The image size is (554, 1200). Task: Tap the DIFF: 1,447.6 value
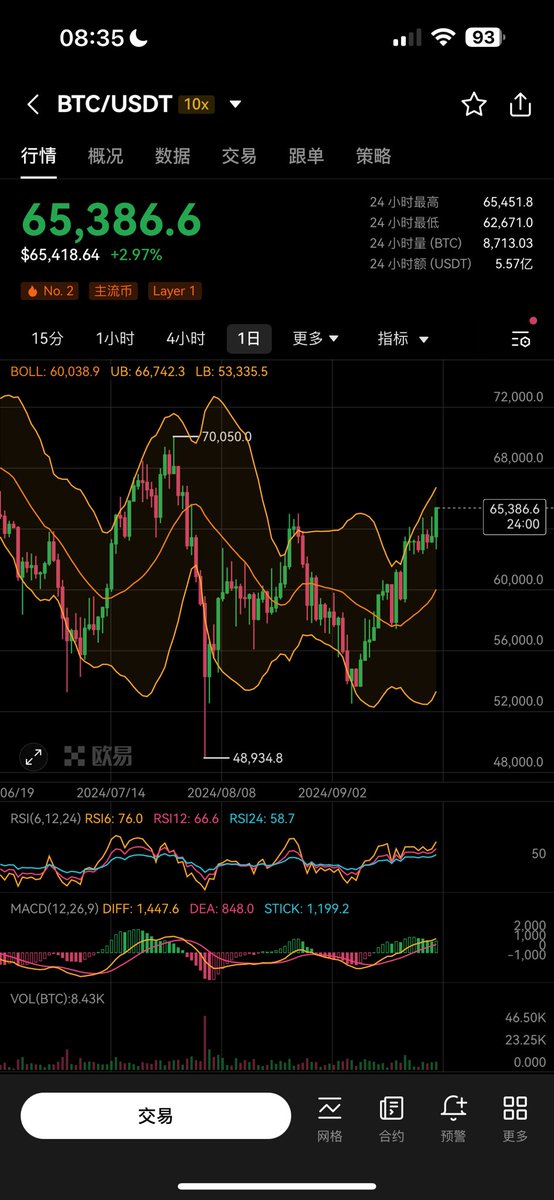coord(139,909)
